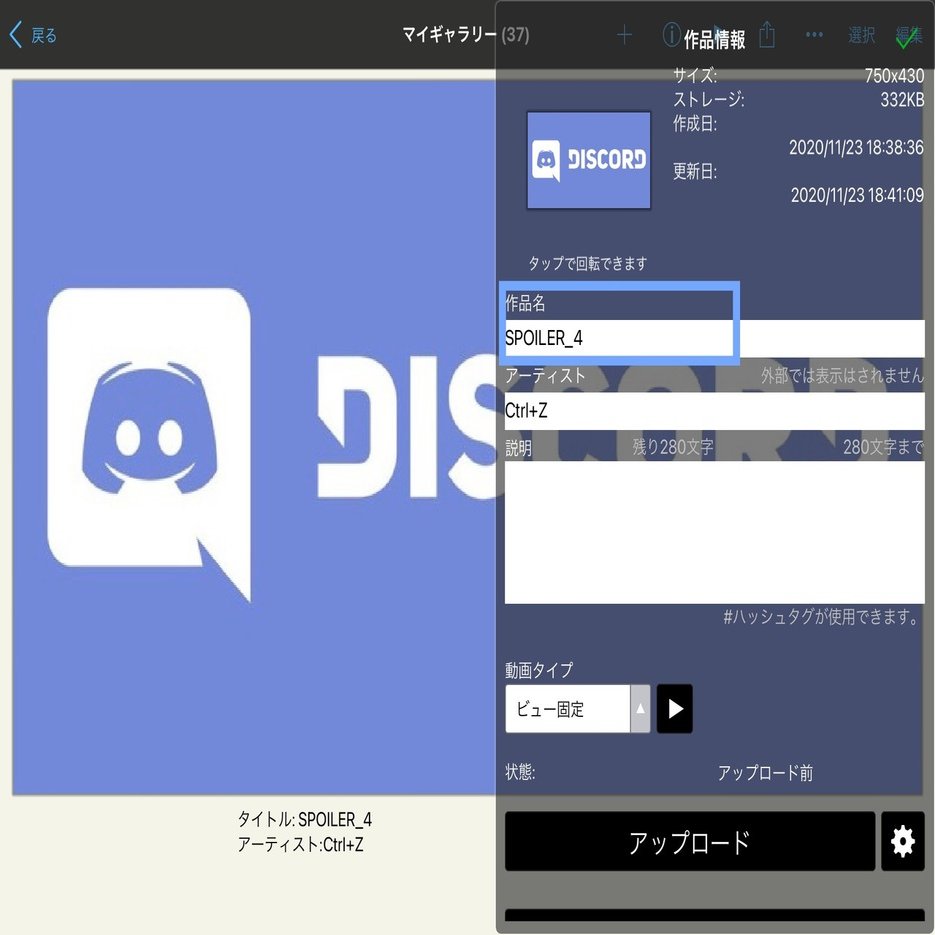The width and height of the screenshot is (935, 935).
Task: Tap the Discord thumbnail to rotate it
Action: click(588, 160)
